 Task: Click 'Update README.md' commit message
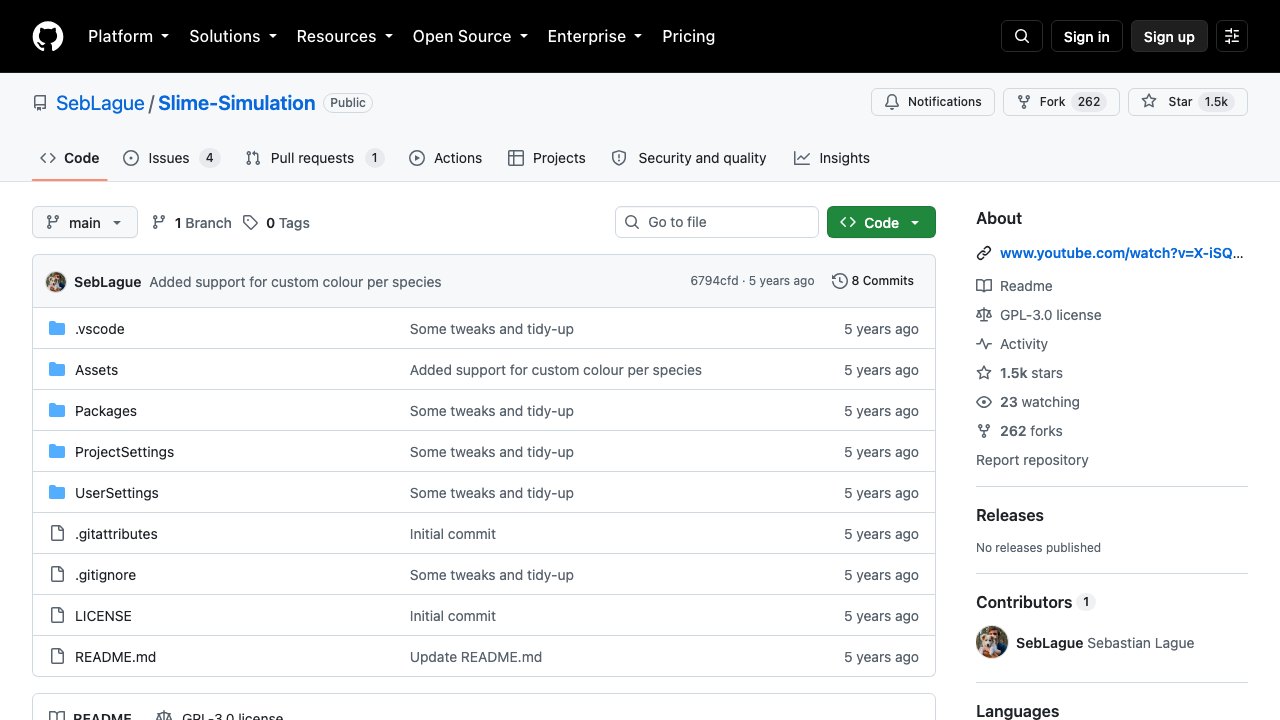476,657
